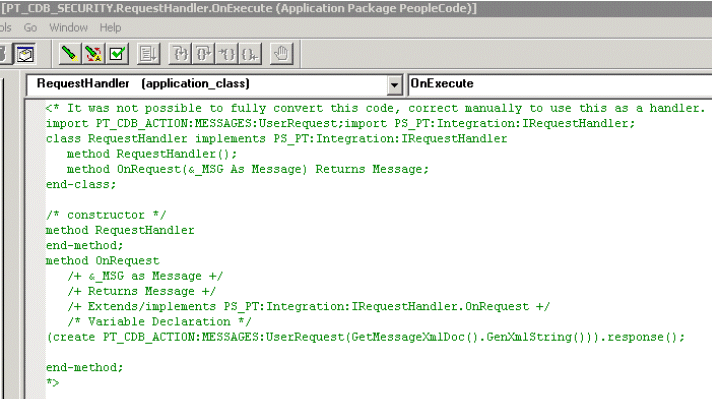Image resolution: width=712 pixels, height=399 pixels.
Task: Click the Find and Replace icon
Action: click(94, 54)
